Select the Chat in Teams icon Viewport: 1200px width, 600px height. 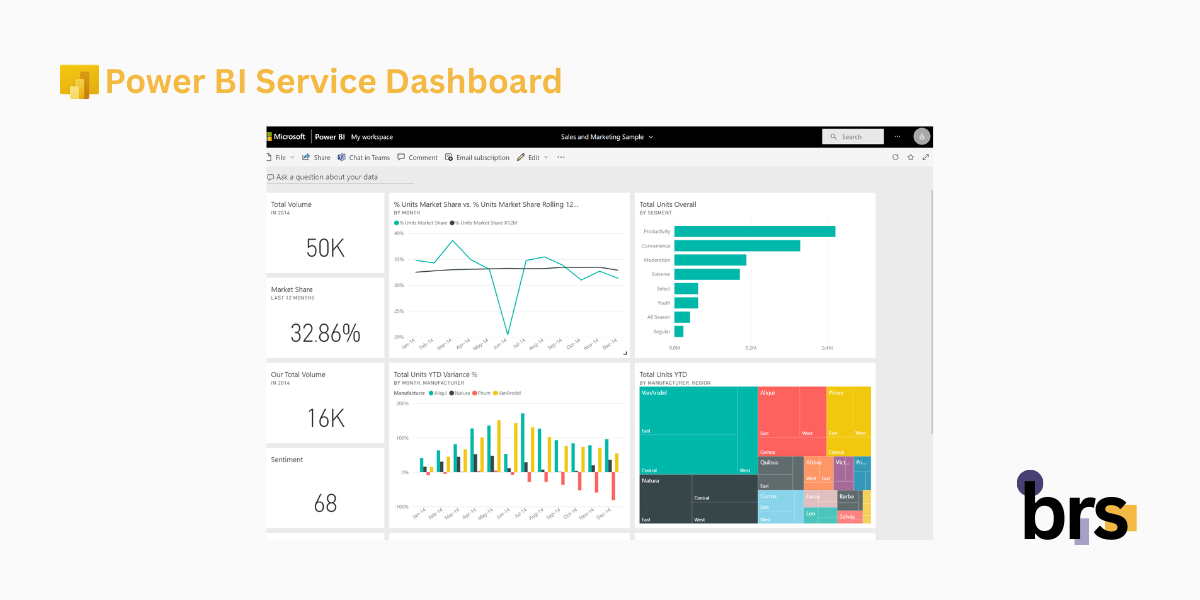point(341,157)
